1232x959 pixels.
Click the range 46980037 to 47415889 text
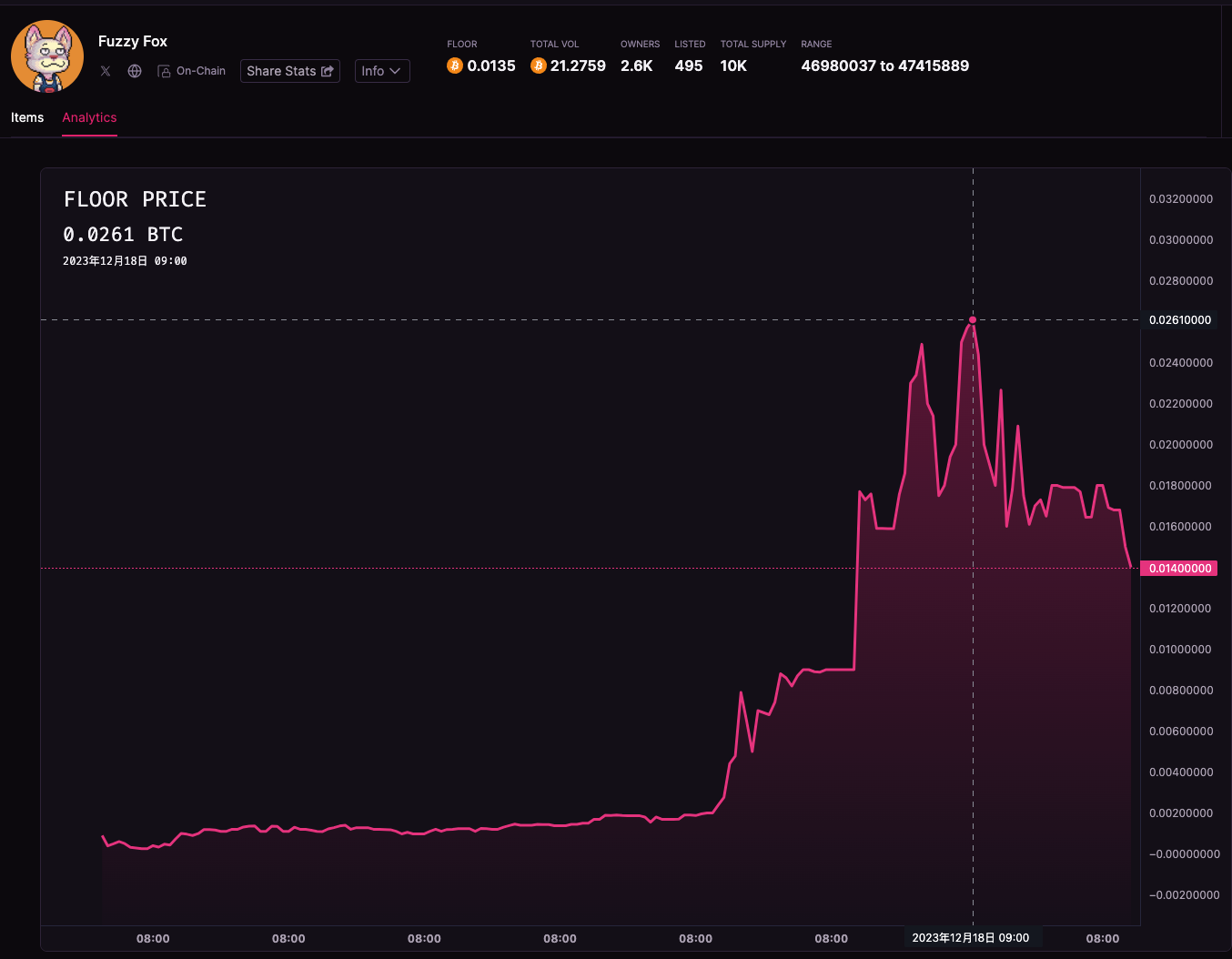[885, 66]
